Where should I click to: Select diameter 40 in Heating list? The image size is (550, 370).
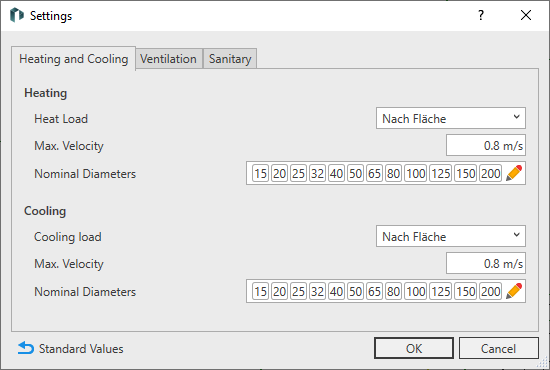[x=336, y=173]
